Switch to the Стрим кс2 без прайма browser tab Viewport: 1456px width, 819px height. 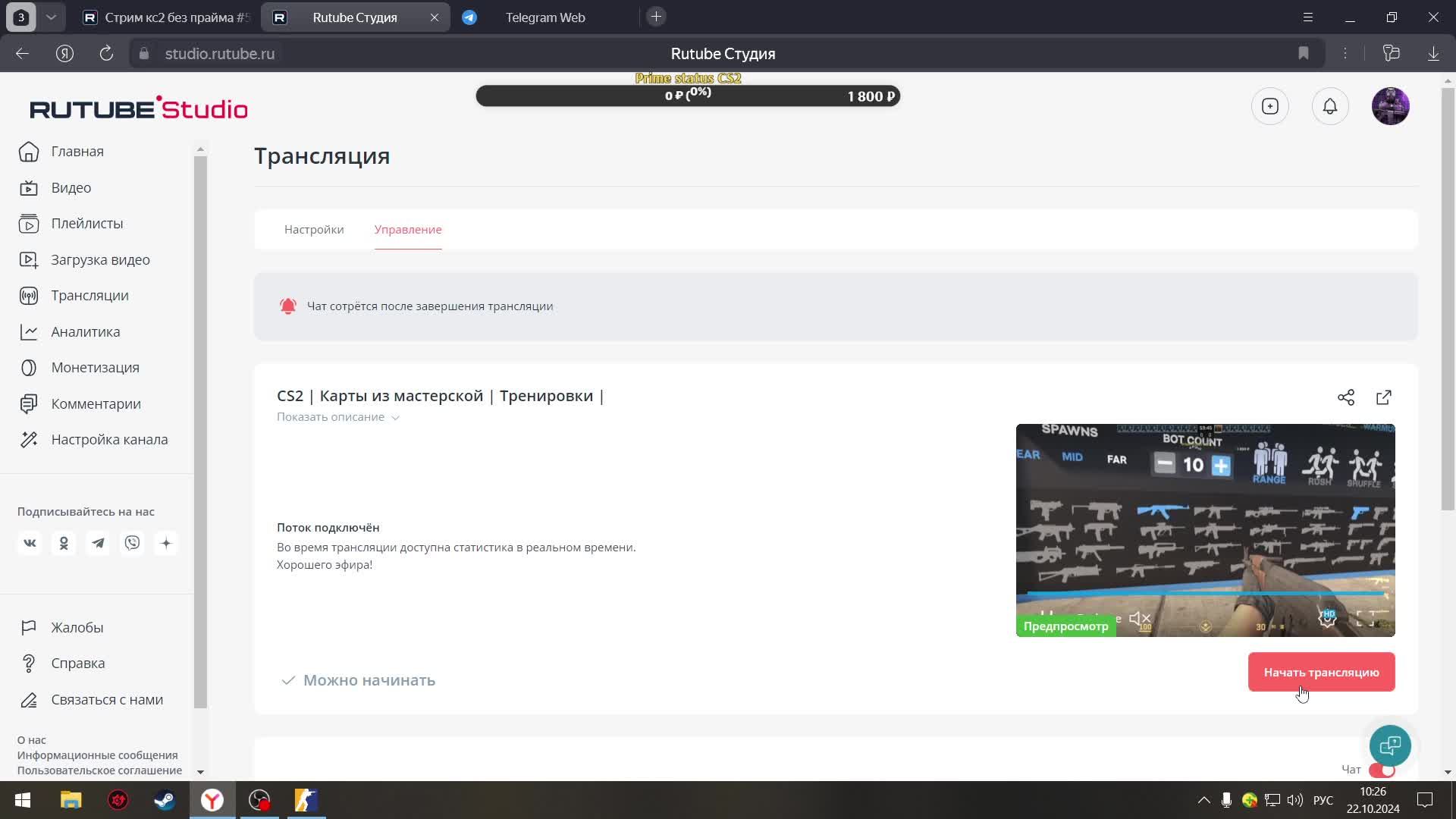tap(167, 17)
